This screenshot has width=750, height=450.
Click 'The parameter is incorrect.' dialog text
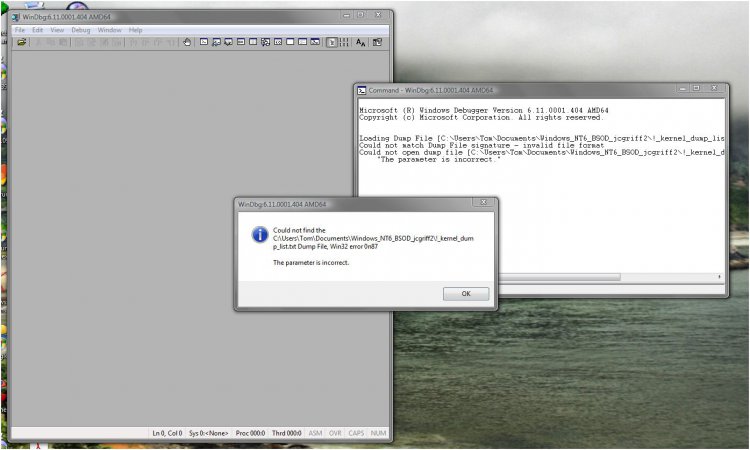coord(311,263)
